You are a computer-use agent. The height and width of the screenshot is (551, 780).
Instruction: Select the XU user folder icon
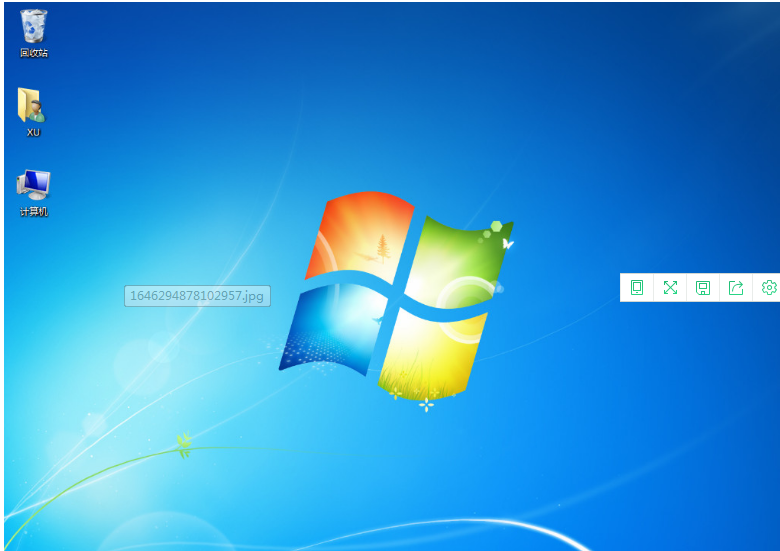click(32, 105)
